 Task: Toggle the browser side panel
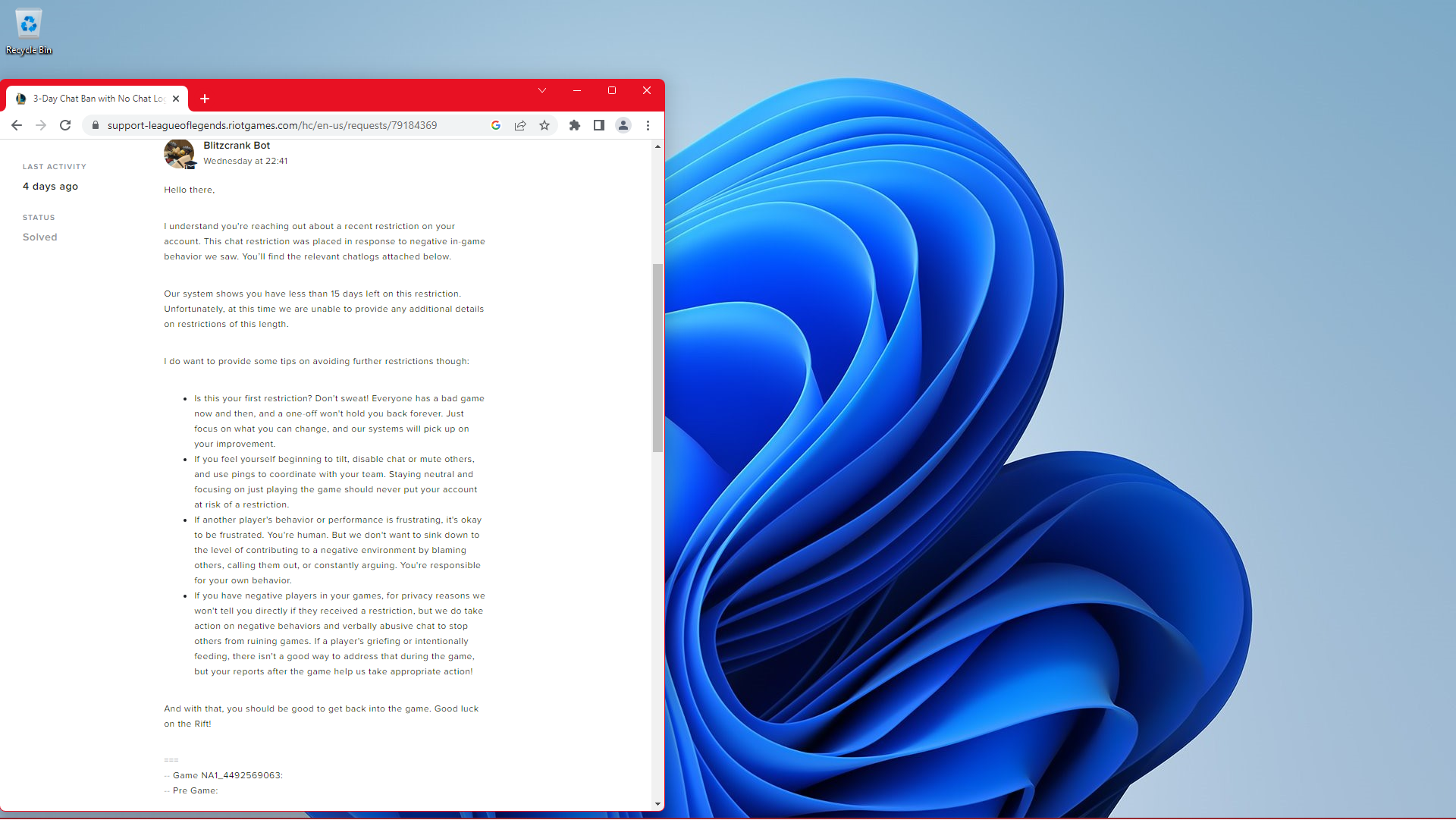click(x=599, y=125)
